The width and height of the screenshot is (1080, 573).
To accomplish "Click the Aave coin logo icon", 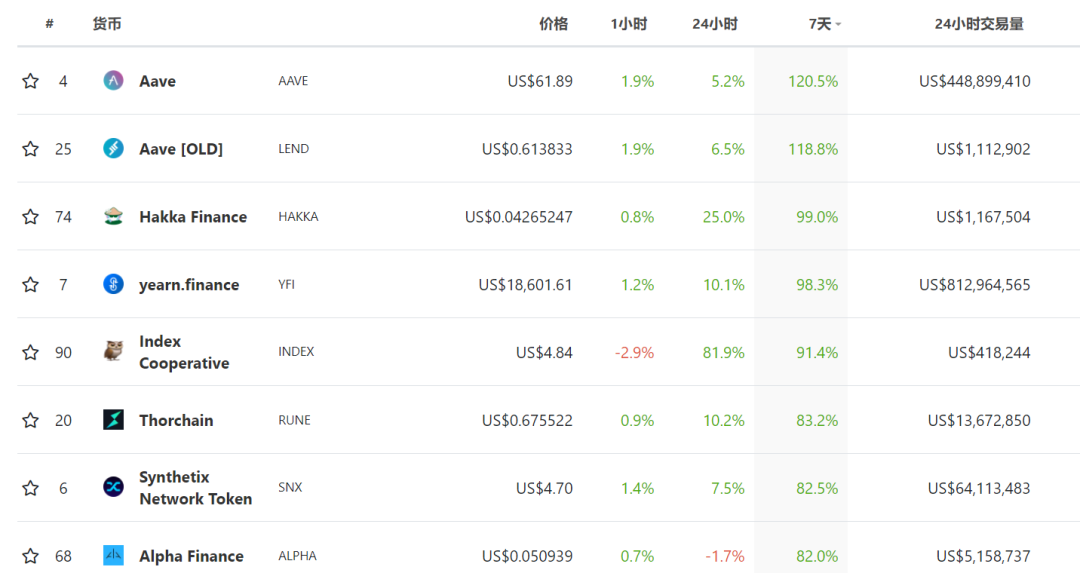I will [x=113, y=81].
